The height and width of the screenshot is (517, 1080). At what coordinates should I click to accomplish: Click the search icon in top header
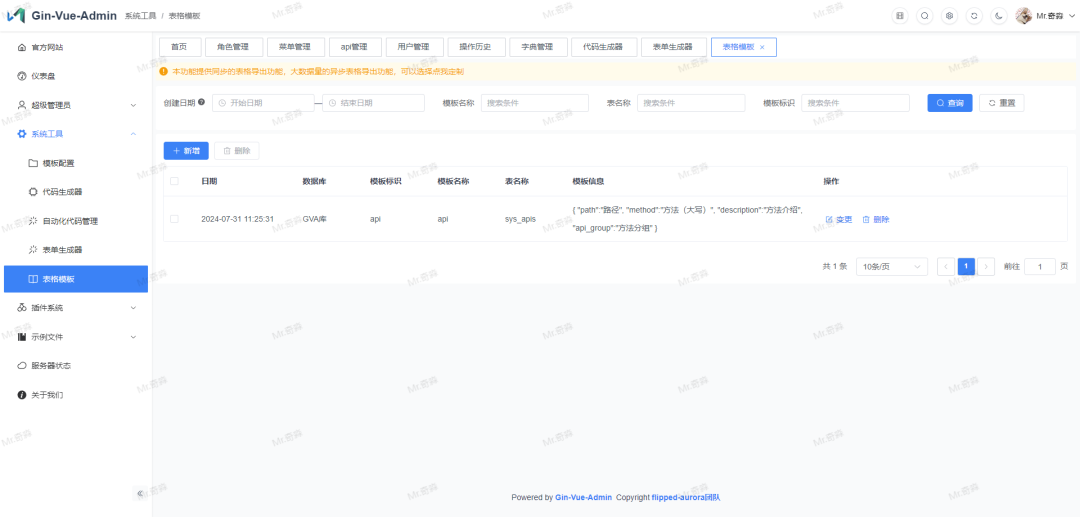pyautogui.click(x=924, y=16)
